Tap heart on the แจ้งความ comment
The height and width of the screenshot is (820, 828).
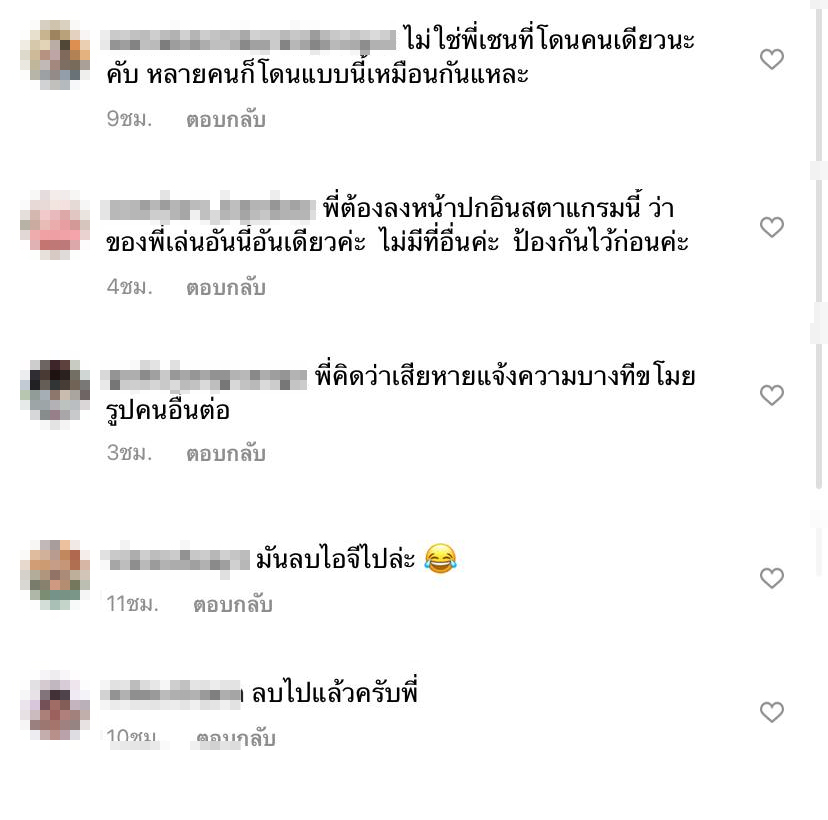(771, 395)
